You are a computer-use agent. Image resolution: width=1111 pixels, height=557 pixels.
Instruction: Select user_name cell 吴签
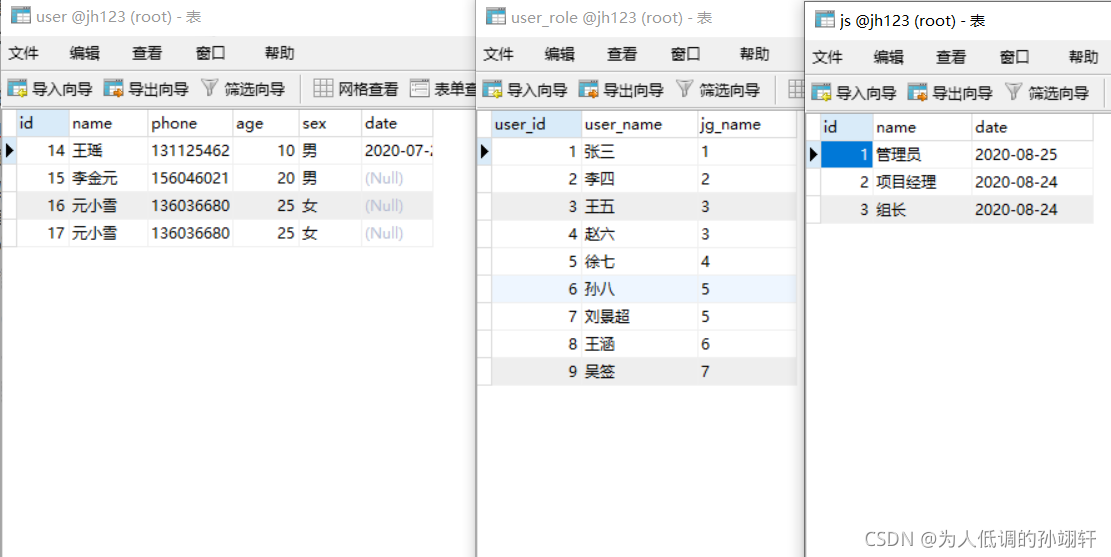pyautogui.click(x=640, y=371)
